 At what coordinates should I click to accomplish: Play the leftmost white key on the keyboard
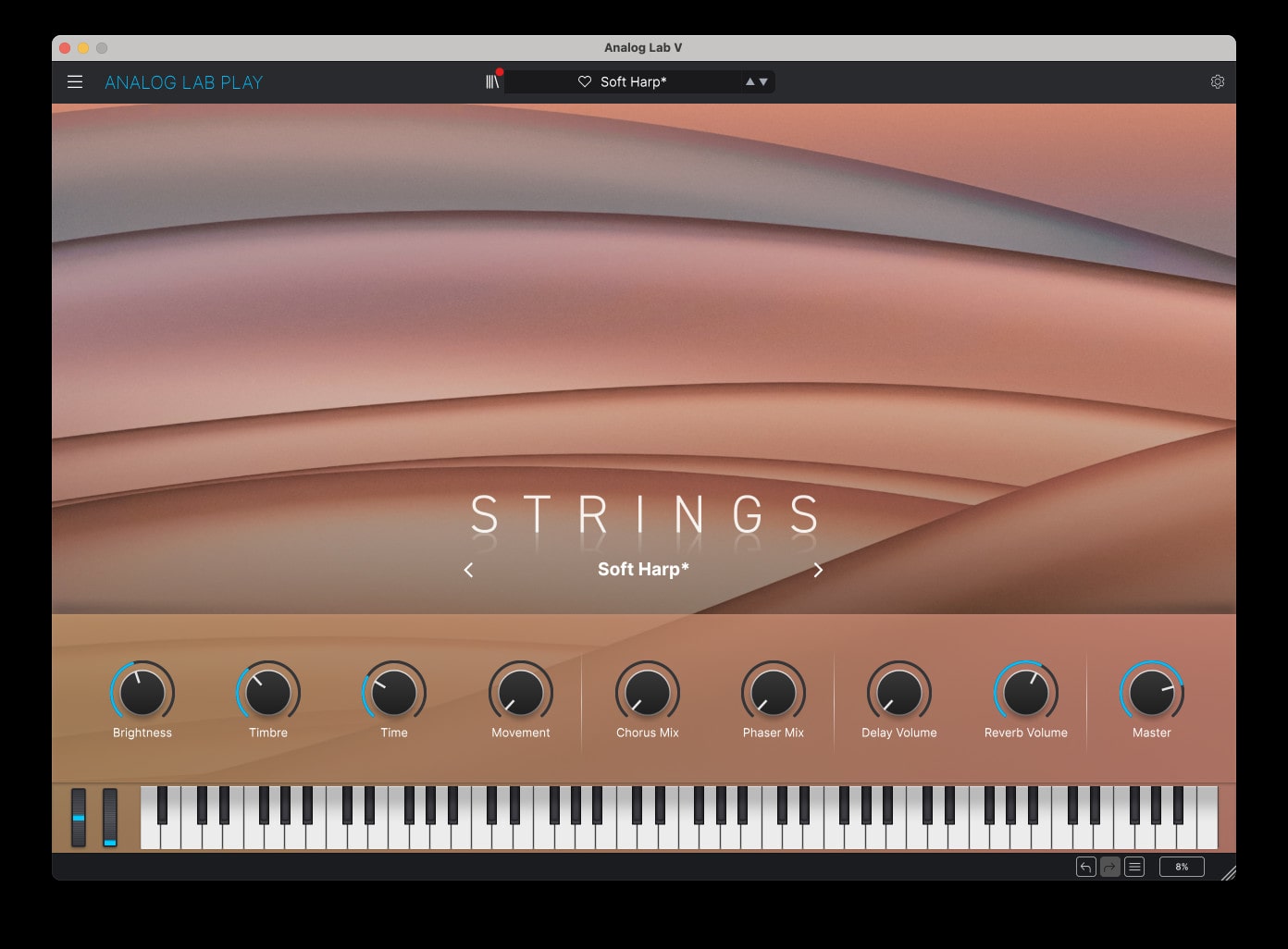coord(149,837)
